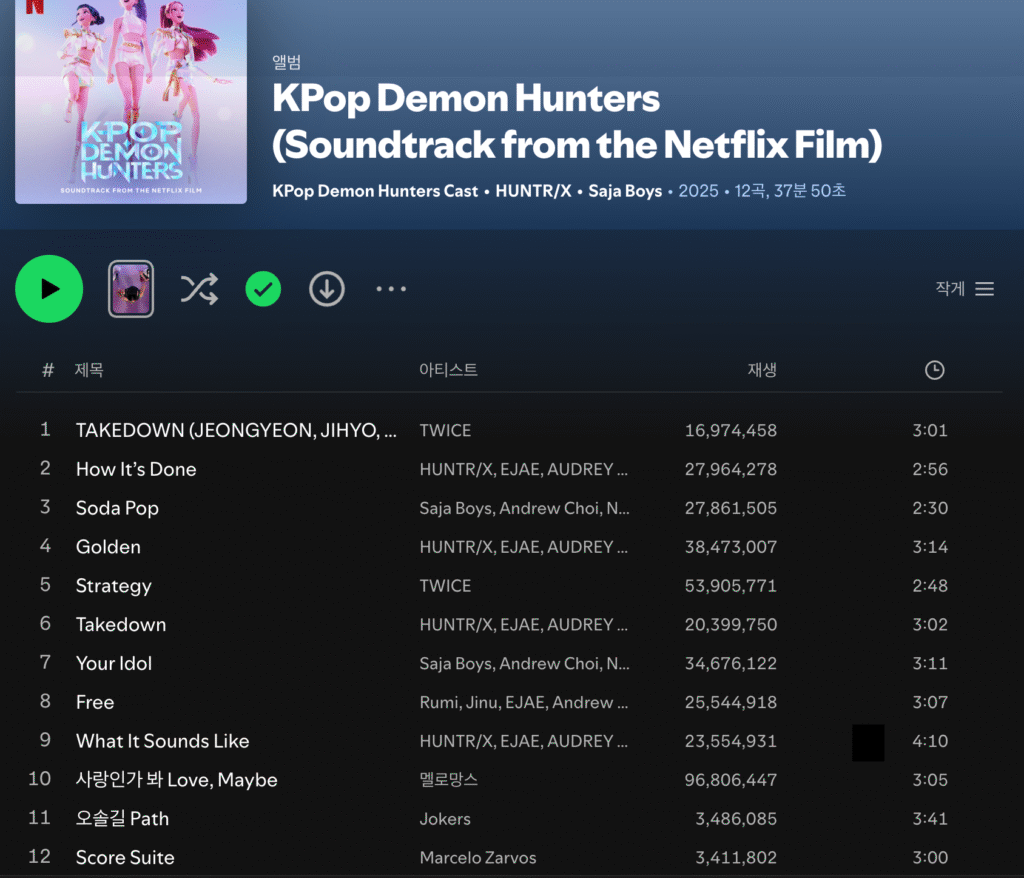1024x878 pixels.
Task: Open HUNTR/X artists on How It's Done row
Action: point(523,469)
